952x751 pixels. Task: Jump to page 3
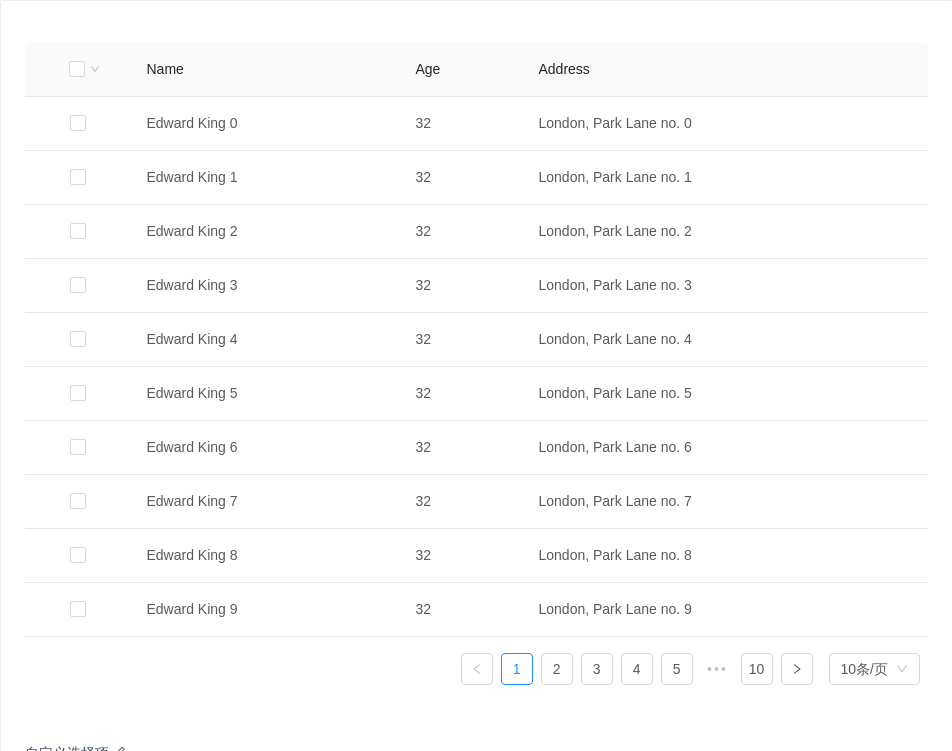[597, 669]
